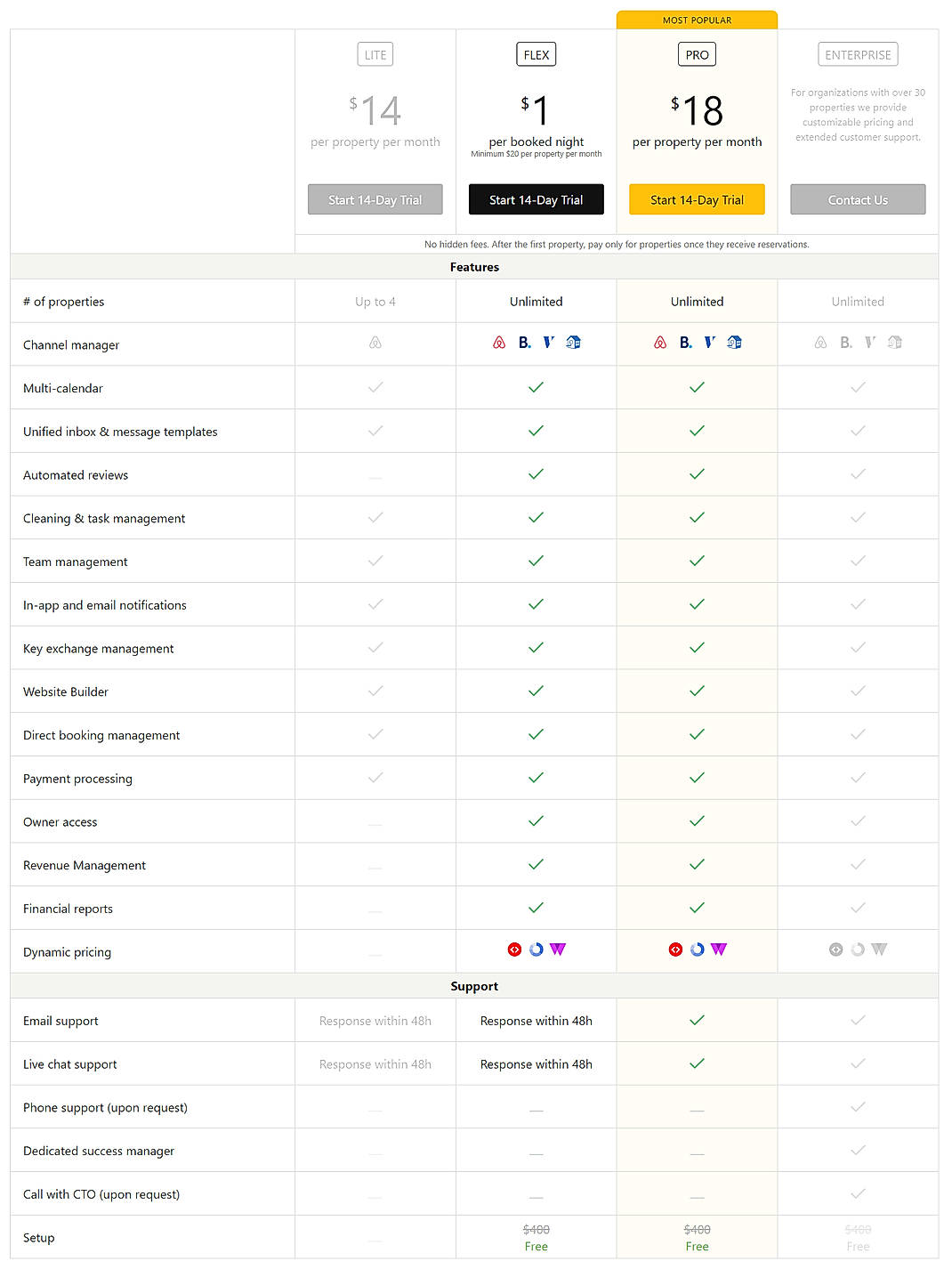Click the Features section header
This screenshot has height=1269, width=952.
pos(474,267)
